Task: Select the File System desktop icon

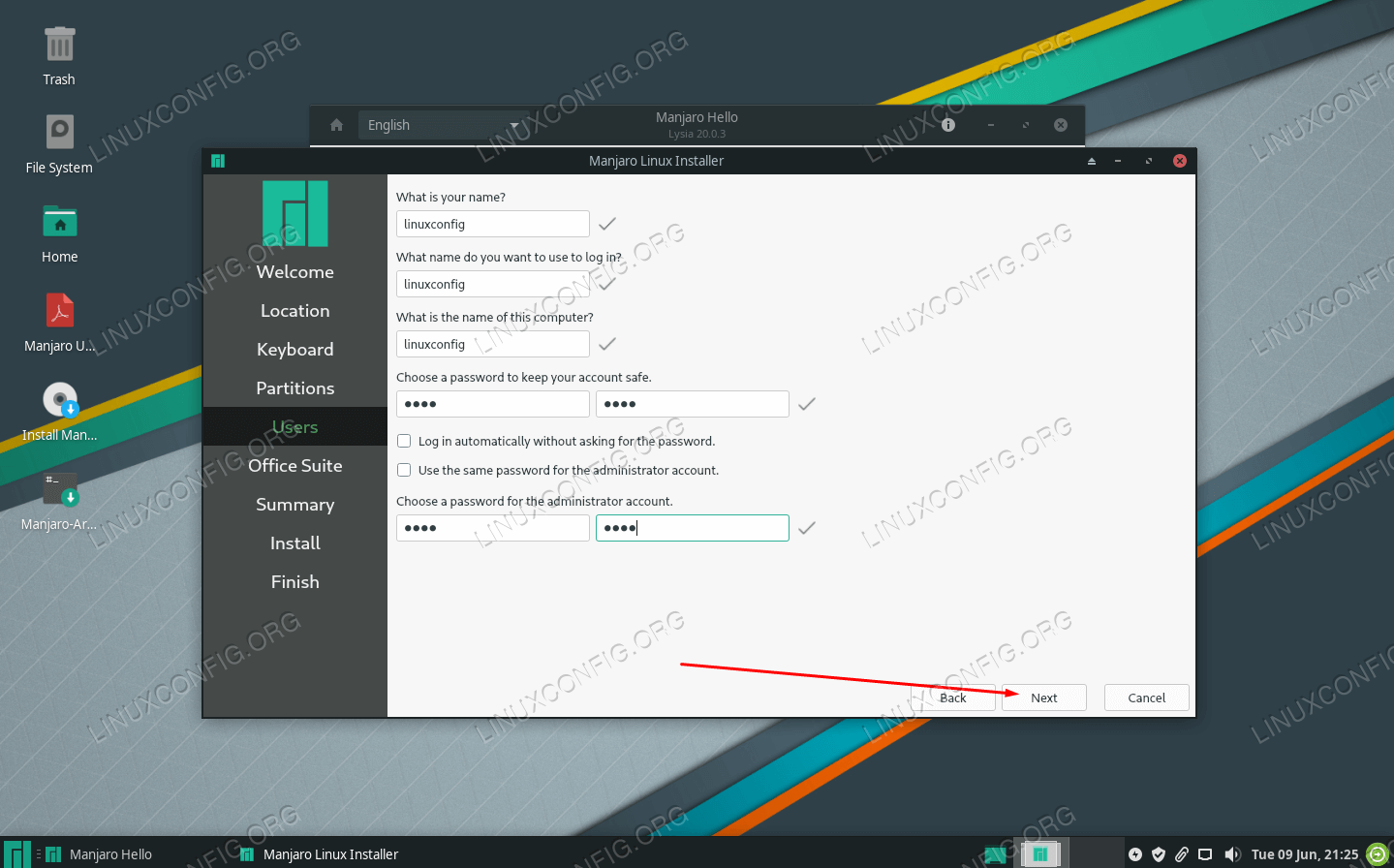Action: (x=59, y=144)
